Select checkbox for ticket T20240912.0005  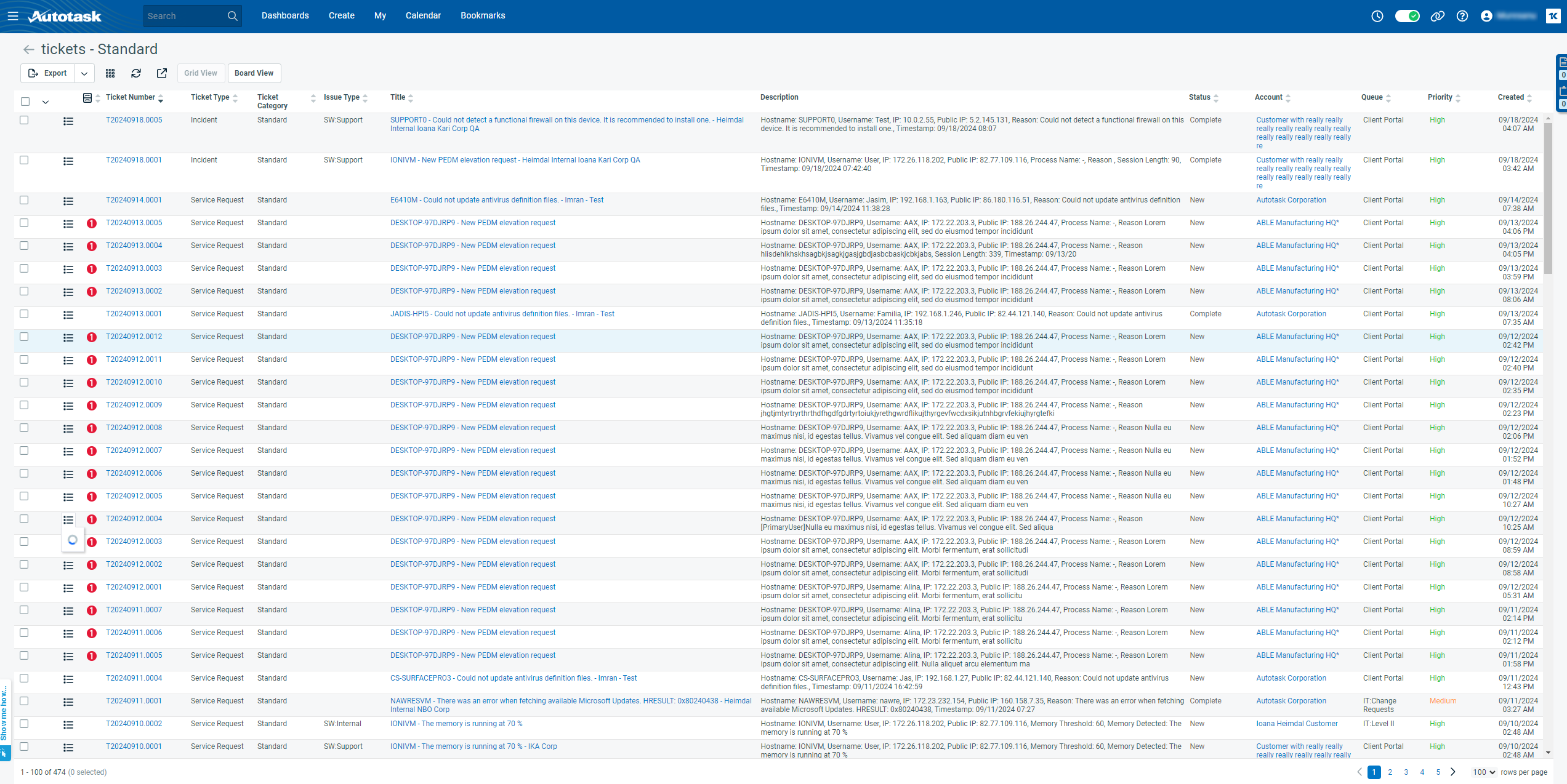(24, 496)
